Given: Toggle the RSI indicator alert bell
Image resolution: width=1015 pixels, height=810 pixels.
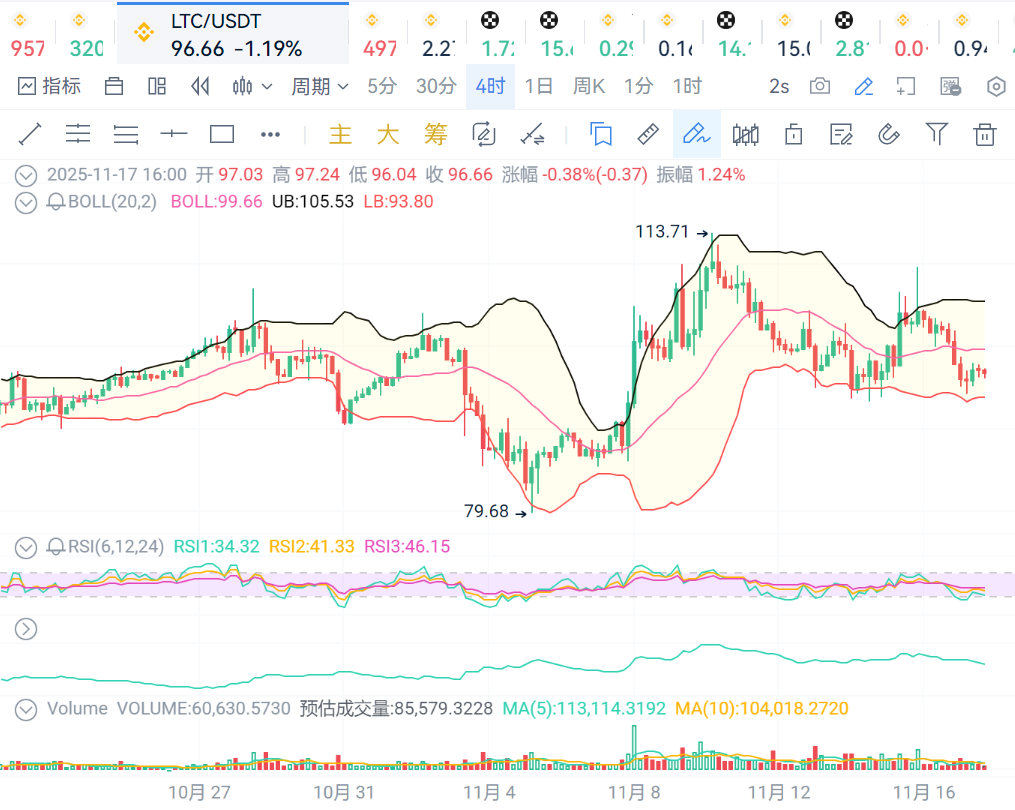Looking at the screenshot, I should 56,547.
